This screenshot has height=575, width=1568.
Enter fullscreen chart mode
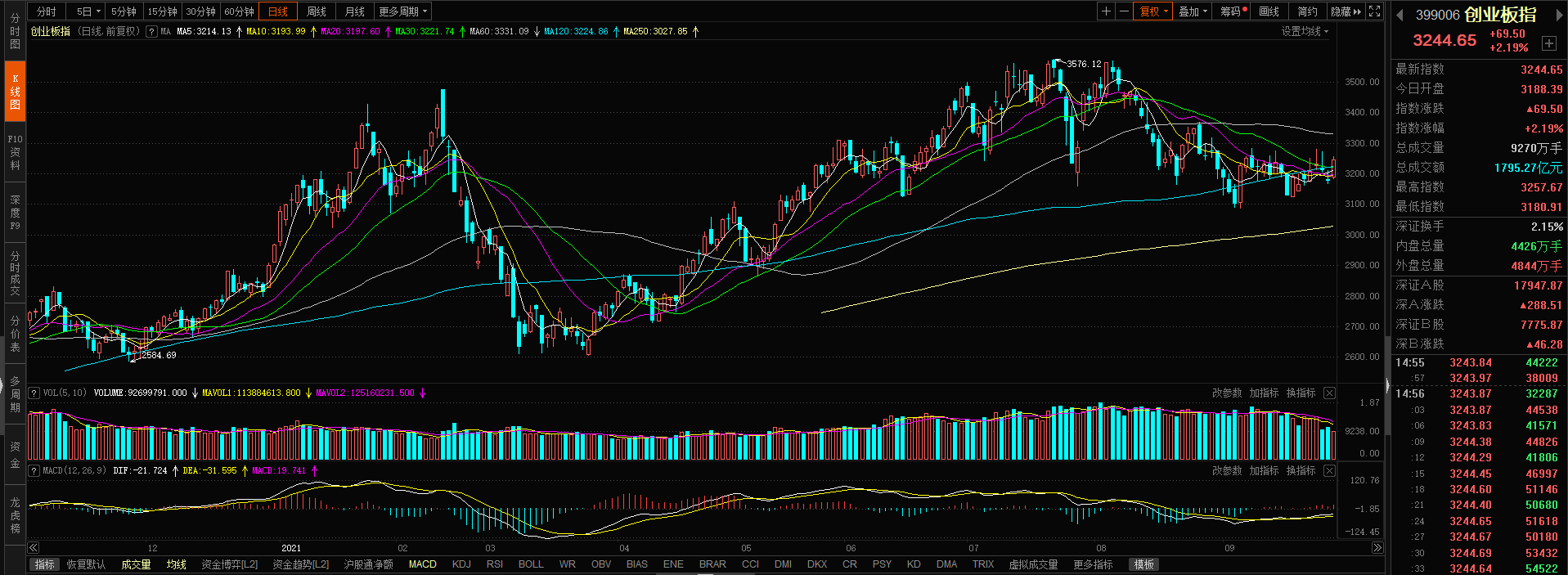pos(1375,11)
